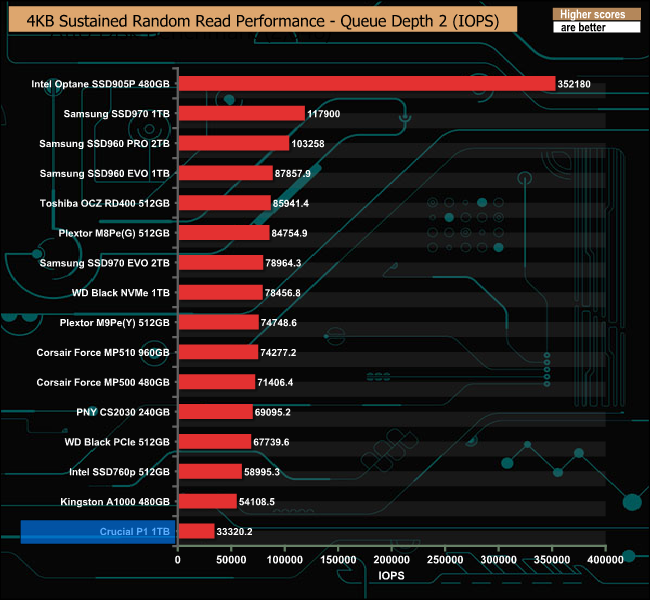This screenshot has height=600, width=650.
Task: Select the 'PNY CS2030 240GB' label
Action: [x=123, y=412]
